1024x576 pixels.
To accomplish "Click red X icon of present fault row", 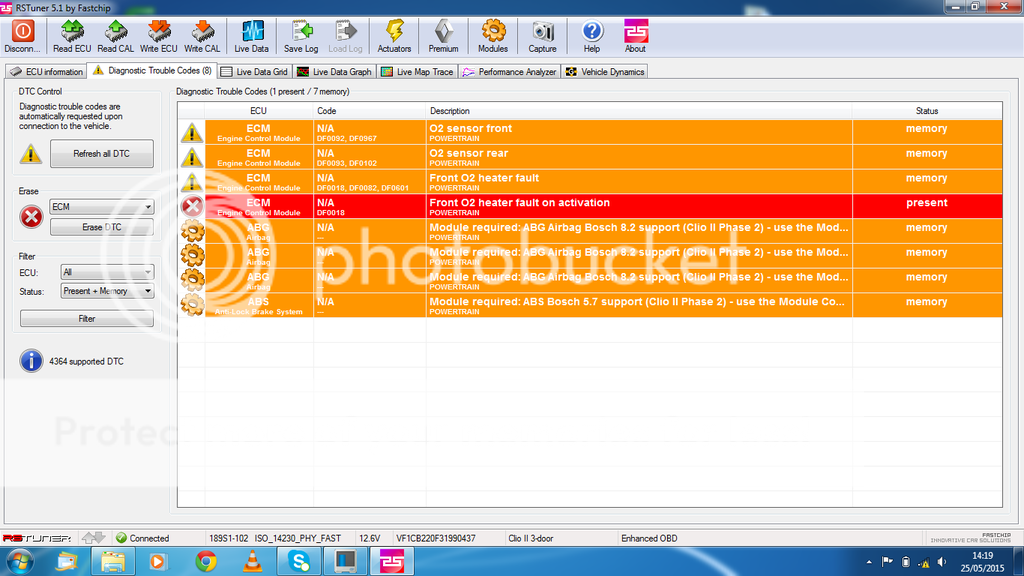I will (x=192, y=206).
